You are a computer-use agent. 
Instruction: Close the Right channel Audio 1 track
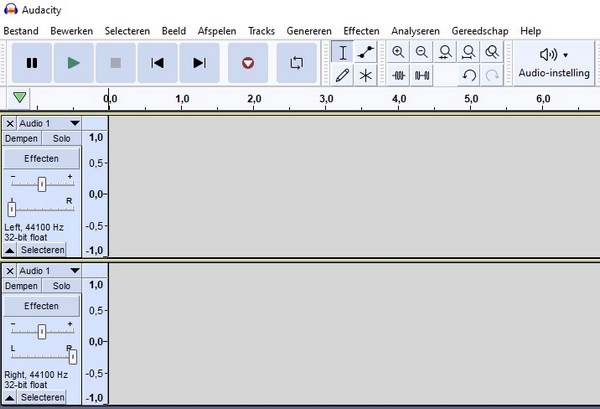pyautogui.click(x=10, y=271)
